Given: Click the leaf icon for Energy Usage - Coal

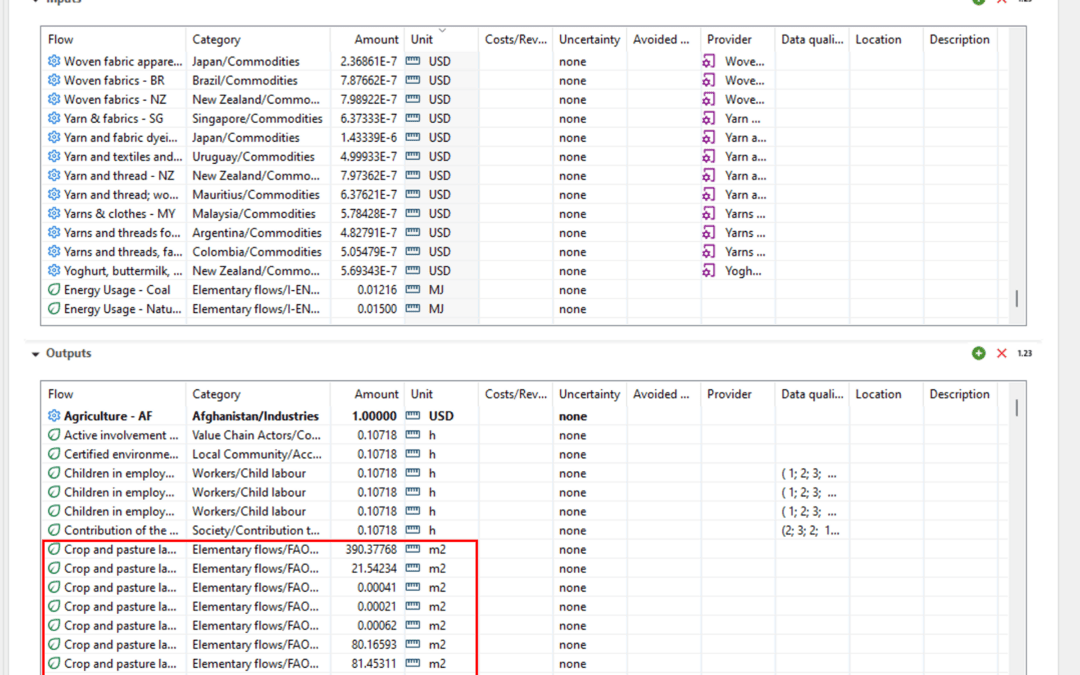Looking at the screenshot, I should [x=54, y=290].
